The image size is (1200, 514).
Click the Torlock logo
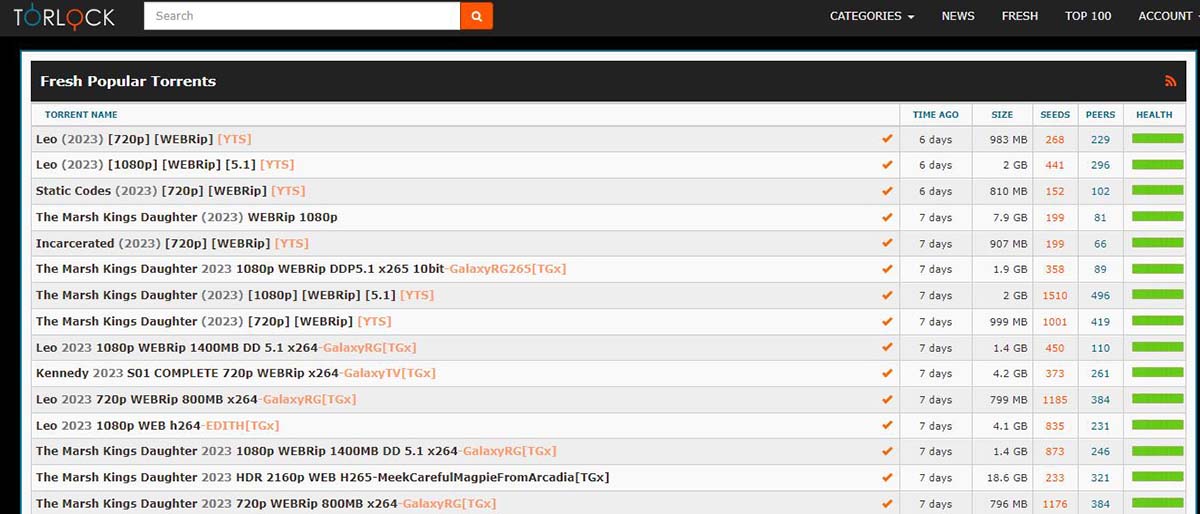point(64,16)
